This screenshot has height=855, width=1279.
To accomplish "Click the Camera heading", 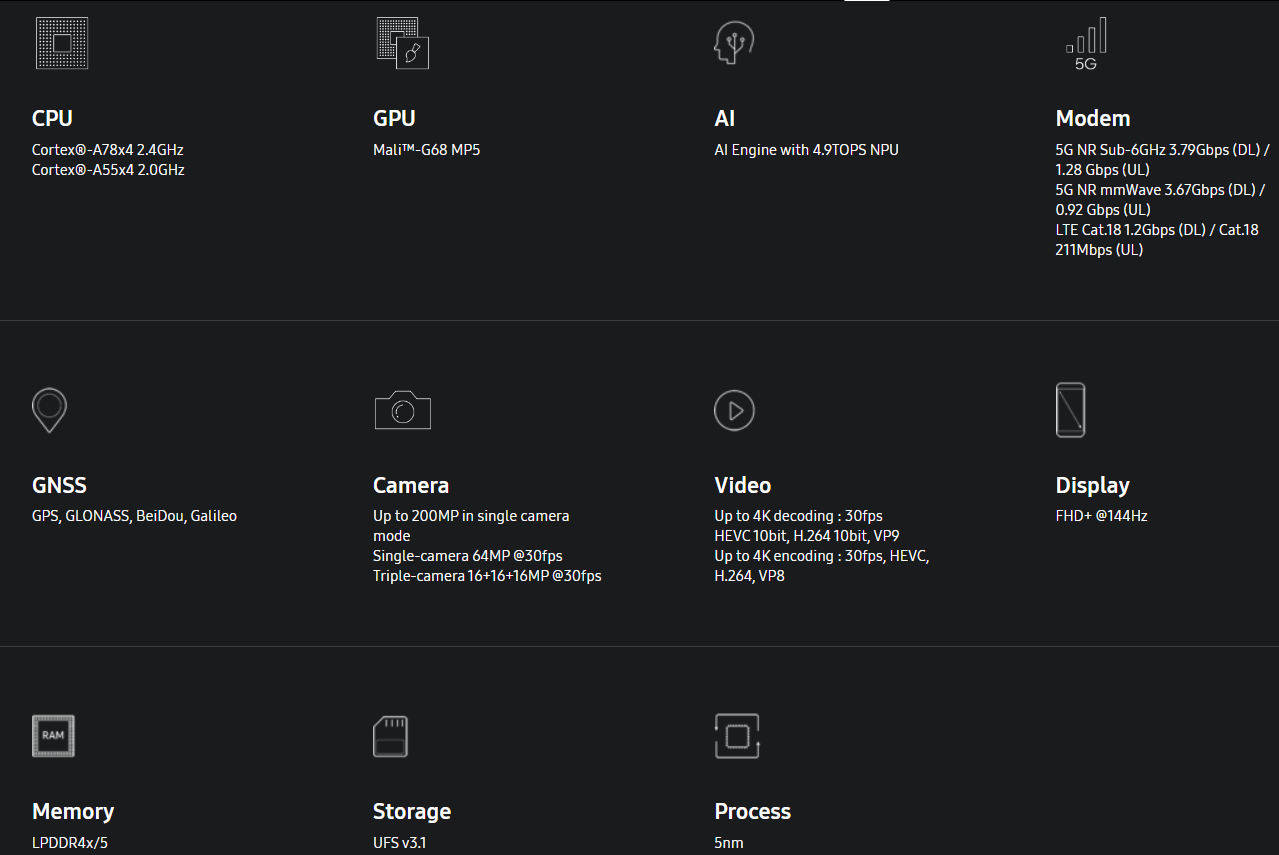I will (x=411, y=485).
